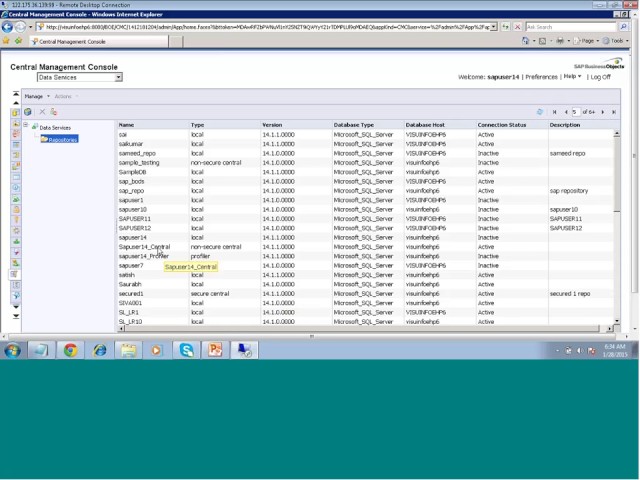Collapse the Data Services tree node
The image size is (640, 480).
(26, 125)
